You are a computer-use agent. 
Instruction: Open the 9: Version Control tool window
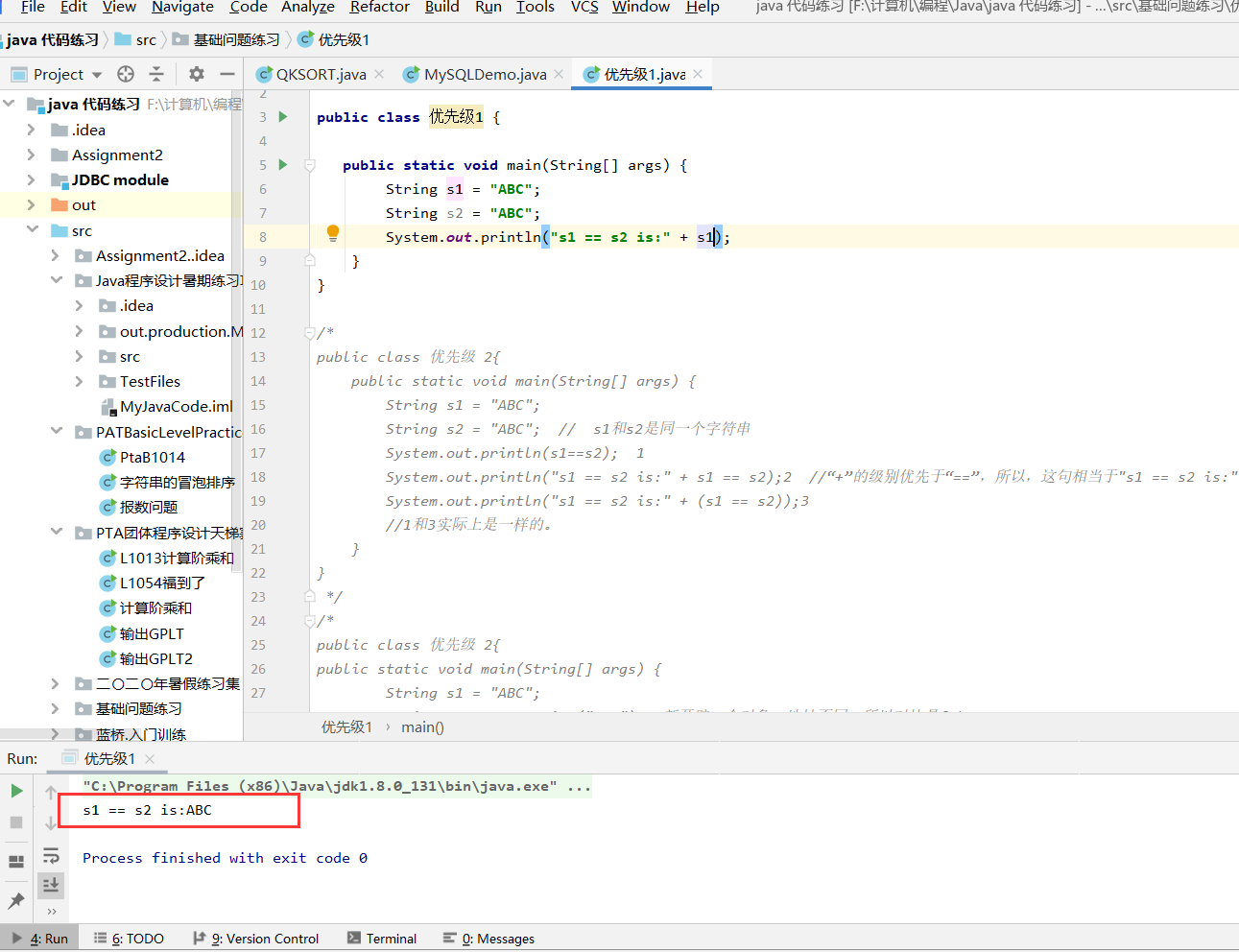tap(255, 939)
